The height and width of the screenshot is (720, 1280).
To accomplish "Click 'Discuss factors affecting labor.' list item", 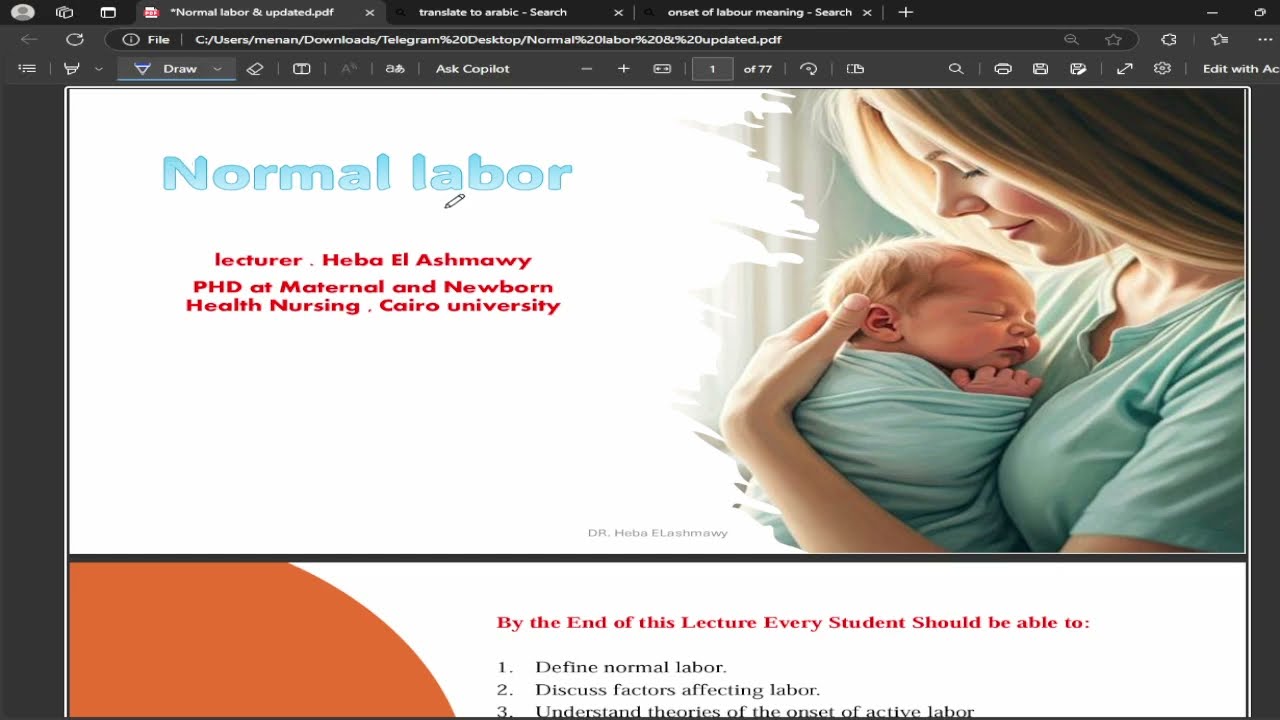I will coord(677,690).
